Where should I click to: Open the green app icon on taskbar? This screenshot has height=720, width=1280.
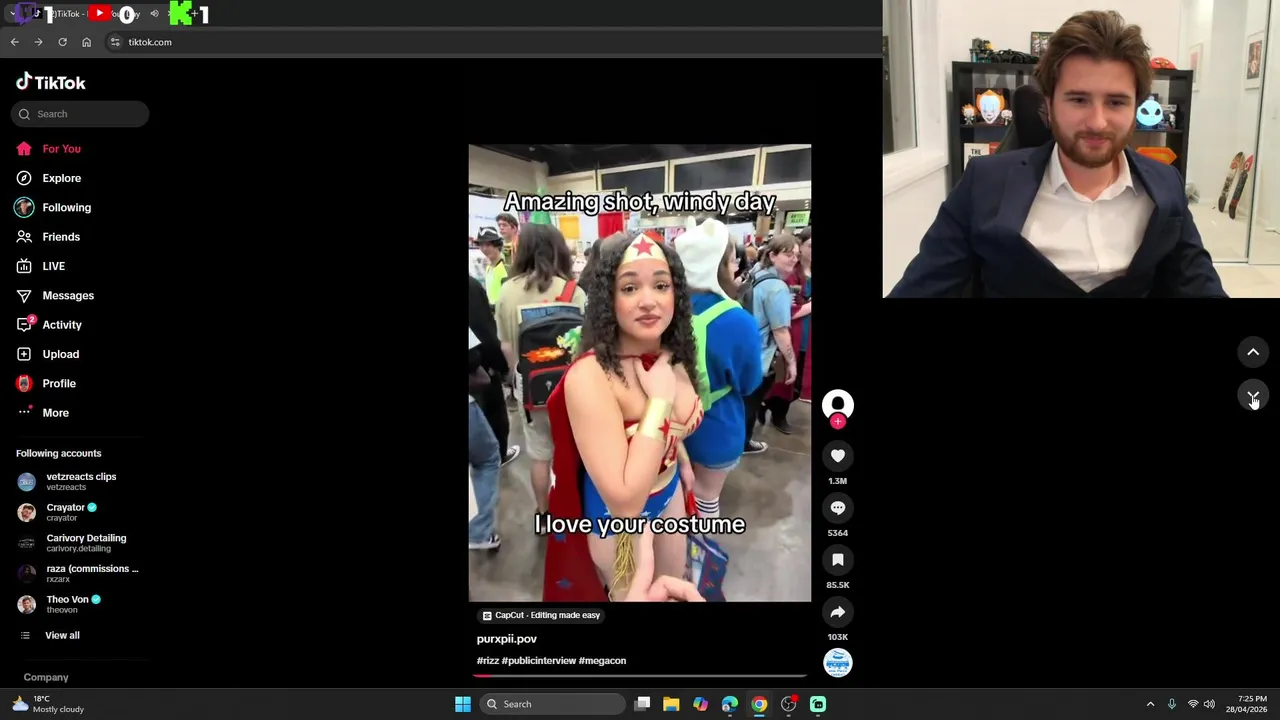[818, 704]
